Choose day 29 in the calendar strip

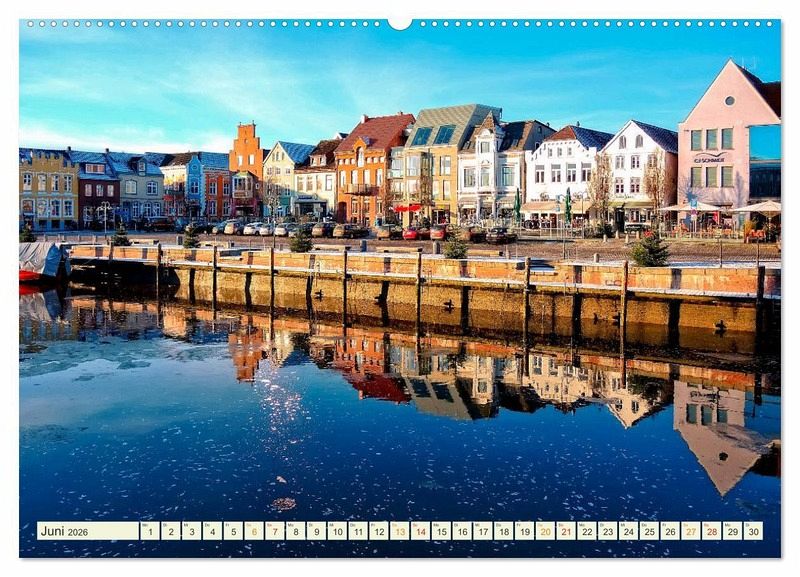pyautogui.click(x=733, y=531)
